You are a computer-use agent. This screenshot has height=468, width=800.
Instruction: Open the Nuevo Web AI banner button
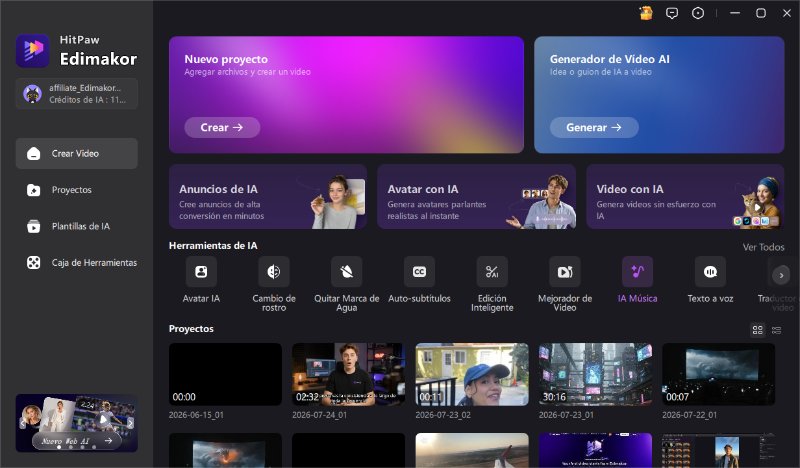point(77,440)
